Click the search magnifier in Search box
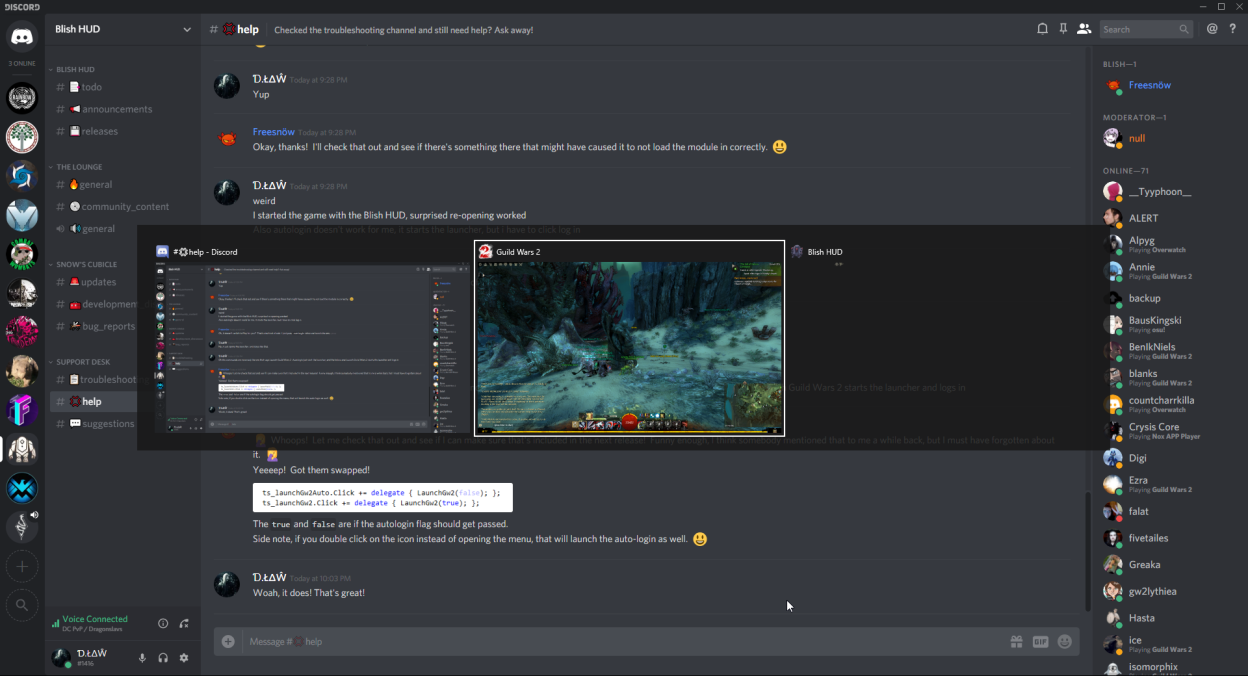 tap(1184, 30)
